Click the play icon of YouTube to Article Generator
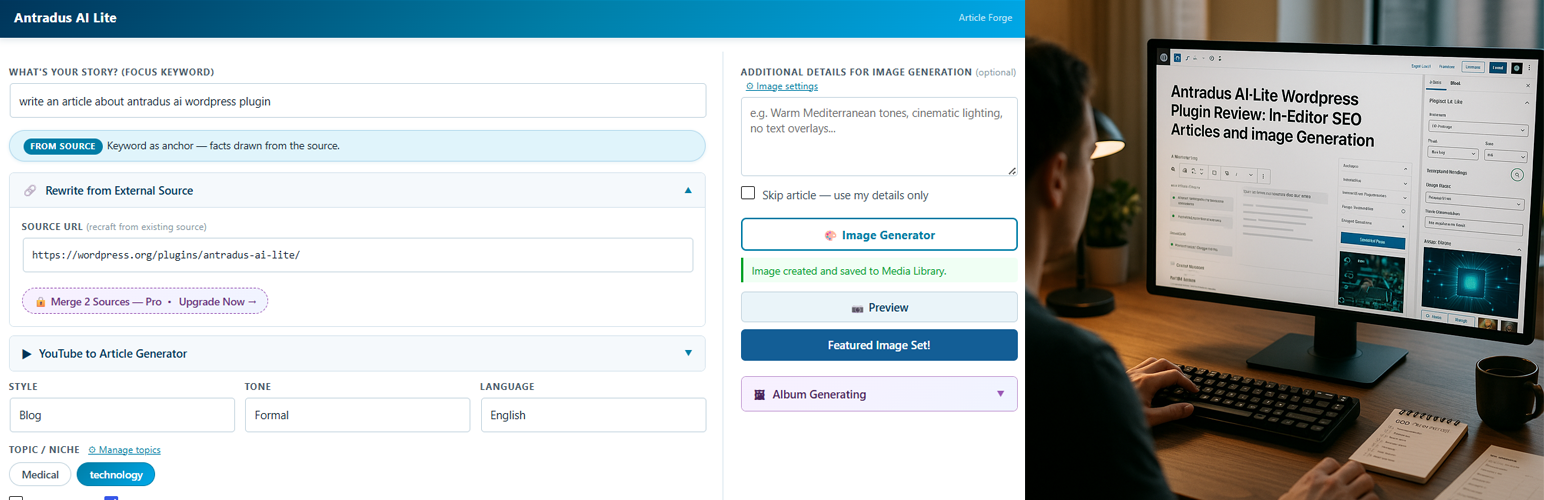The image size is (1544, 500). click(27, 353)
